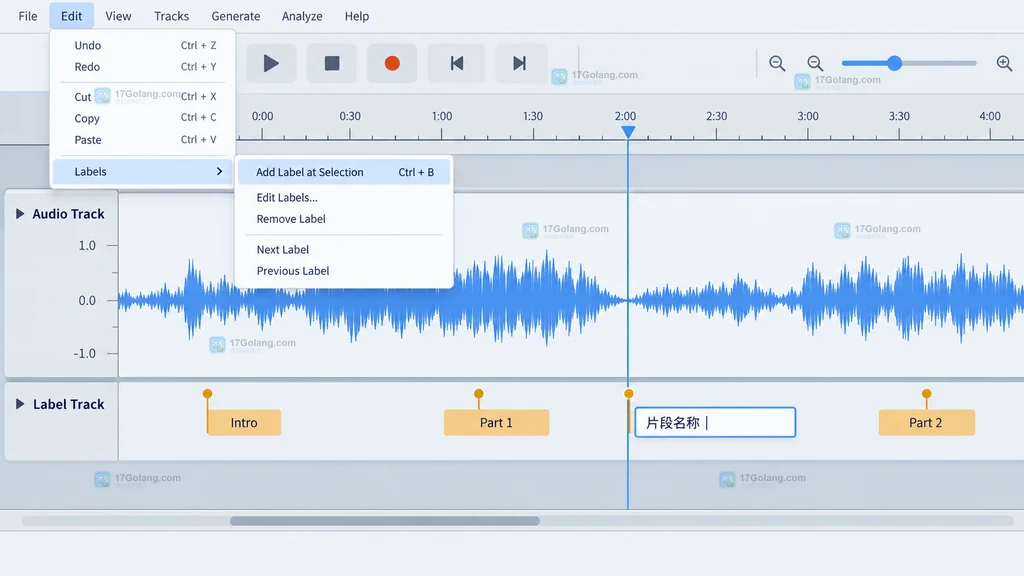The height and width of the screenshot is (576, 1024).
Task: Open the Tracks menu
Action: point(171,16)
